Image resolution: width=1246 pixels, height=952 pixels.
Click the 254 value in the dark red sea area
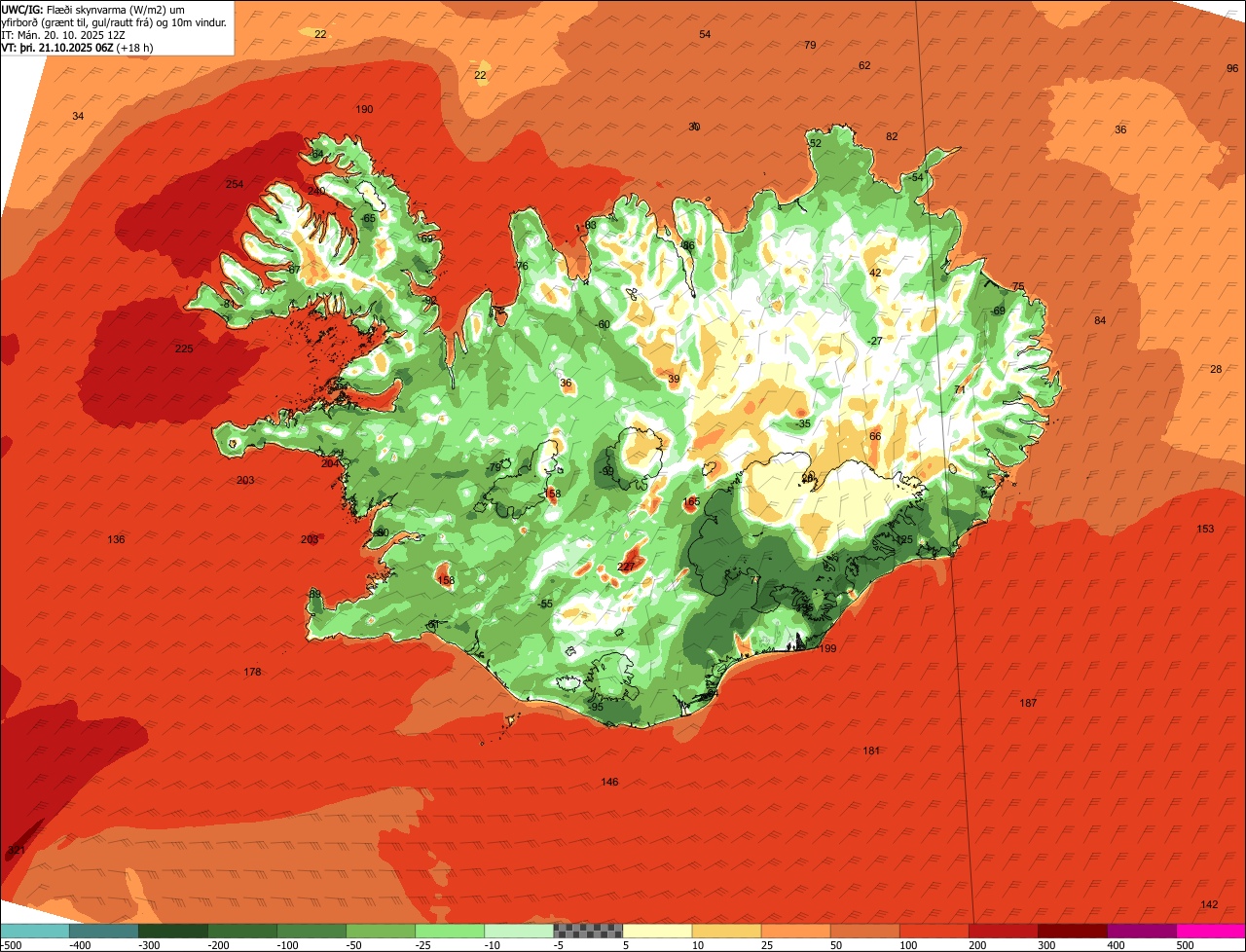coord(235,184)
